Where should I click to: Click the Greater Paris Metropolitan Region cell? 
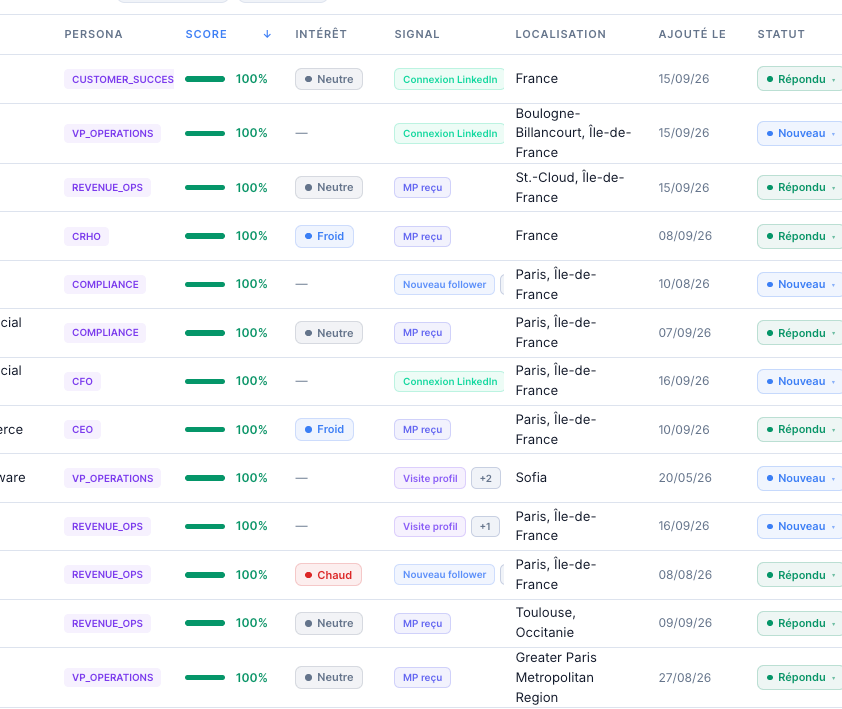point(556,677)
